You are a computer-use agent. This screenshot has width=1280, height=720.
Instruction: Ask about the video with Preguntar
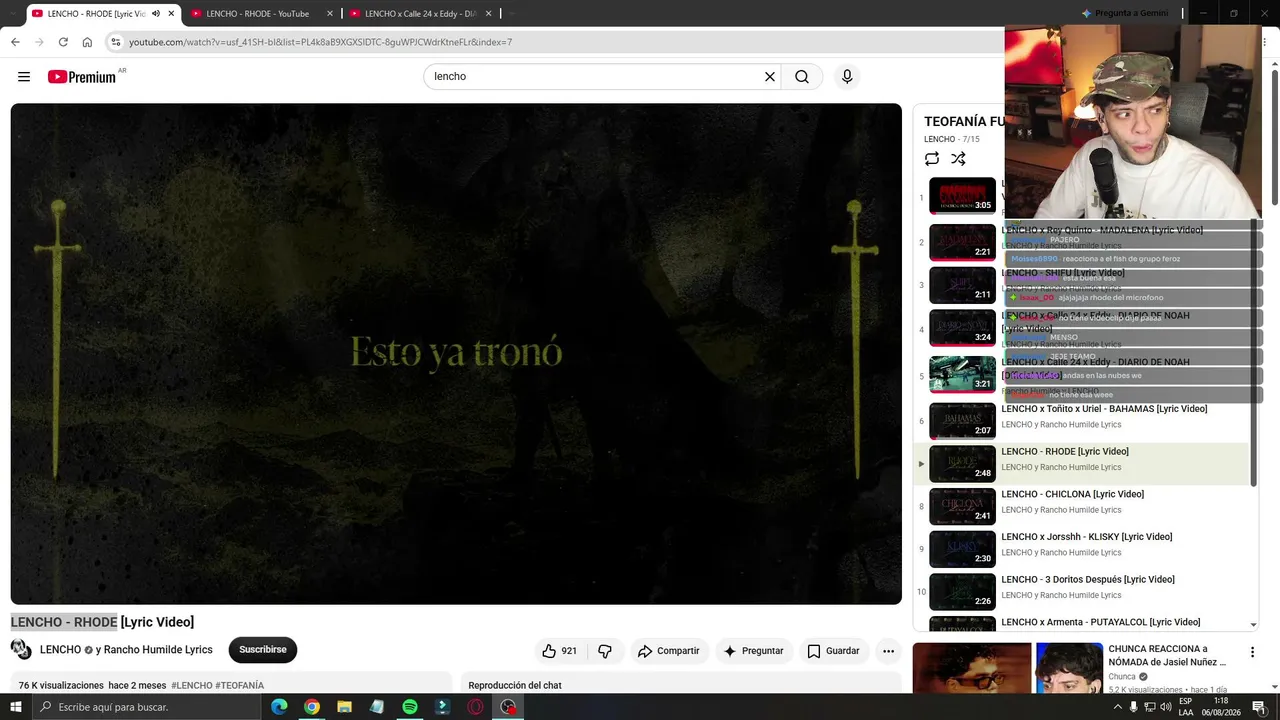point(754,651)
